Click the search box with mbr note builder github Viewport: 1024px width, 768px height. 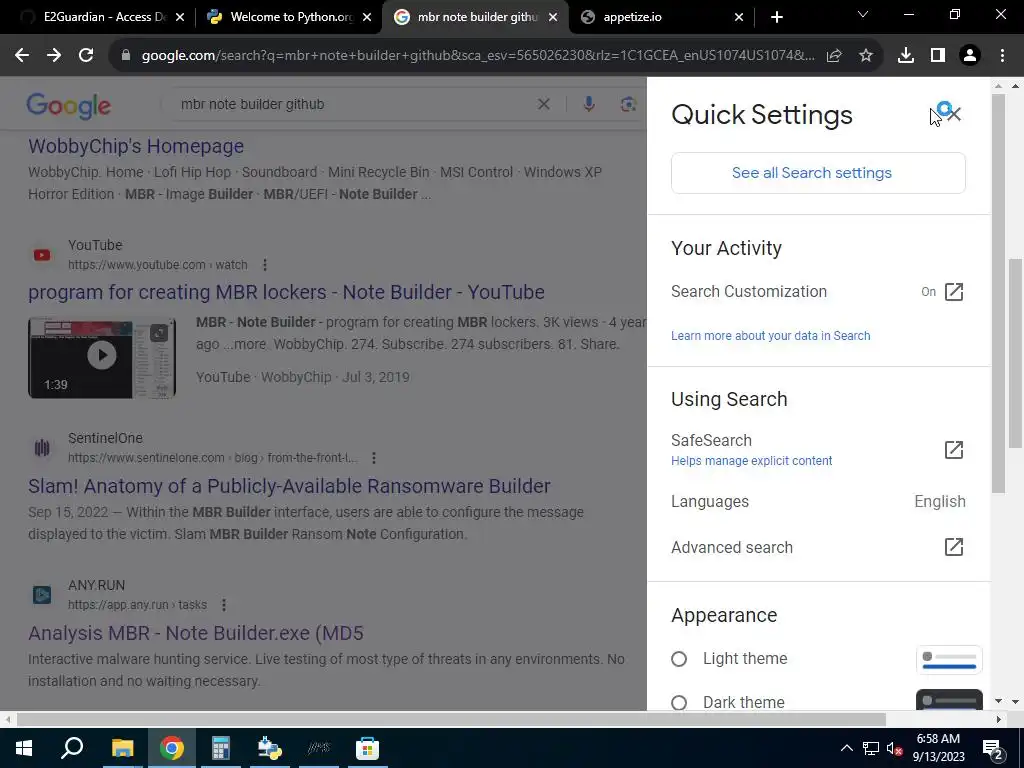pos(353,104)
